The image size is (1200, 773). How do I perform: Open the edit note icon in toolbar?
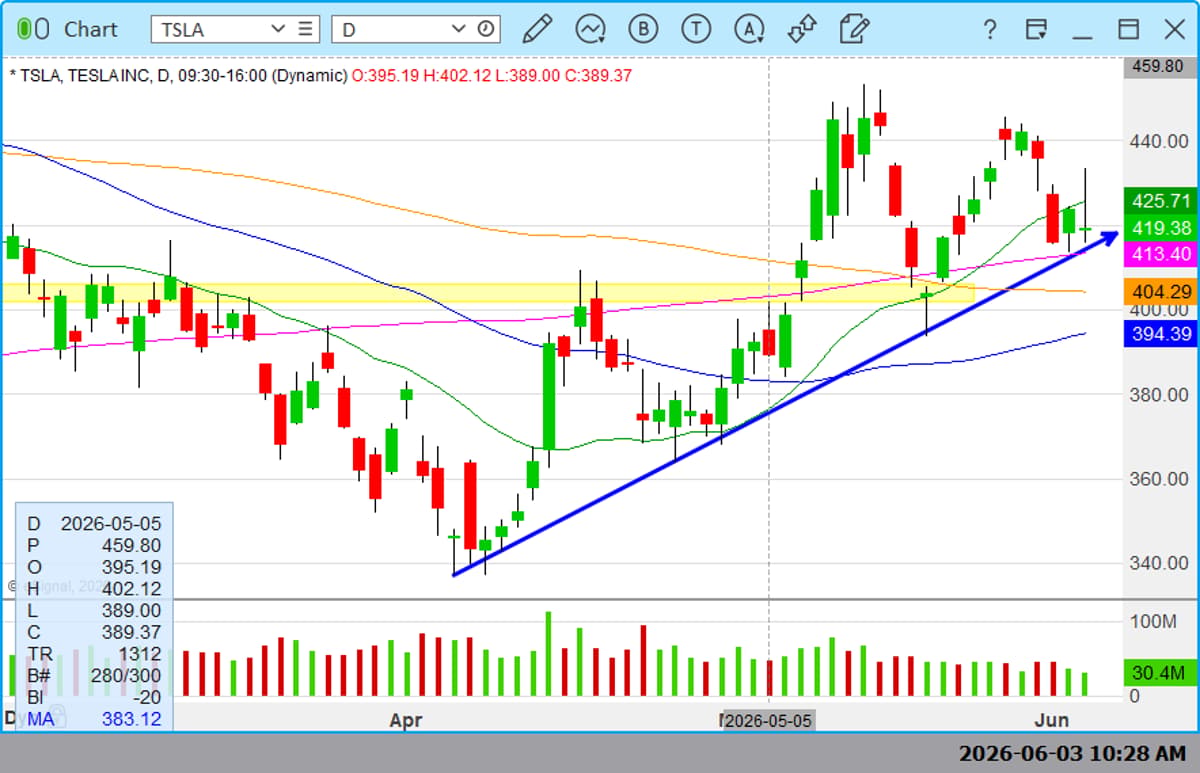(854, 29)
